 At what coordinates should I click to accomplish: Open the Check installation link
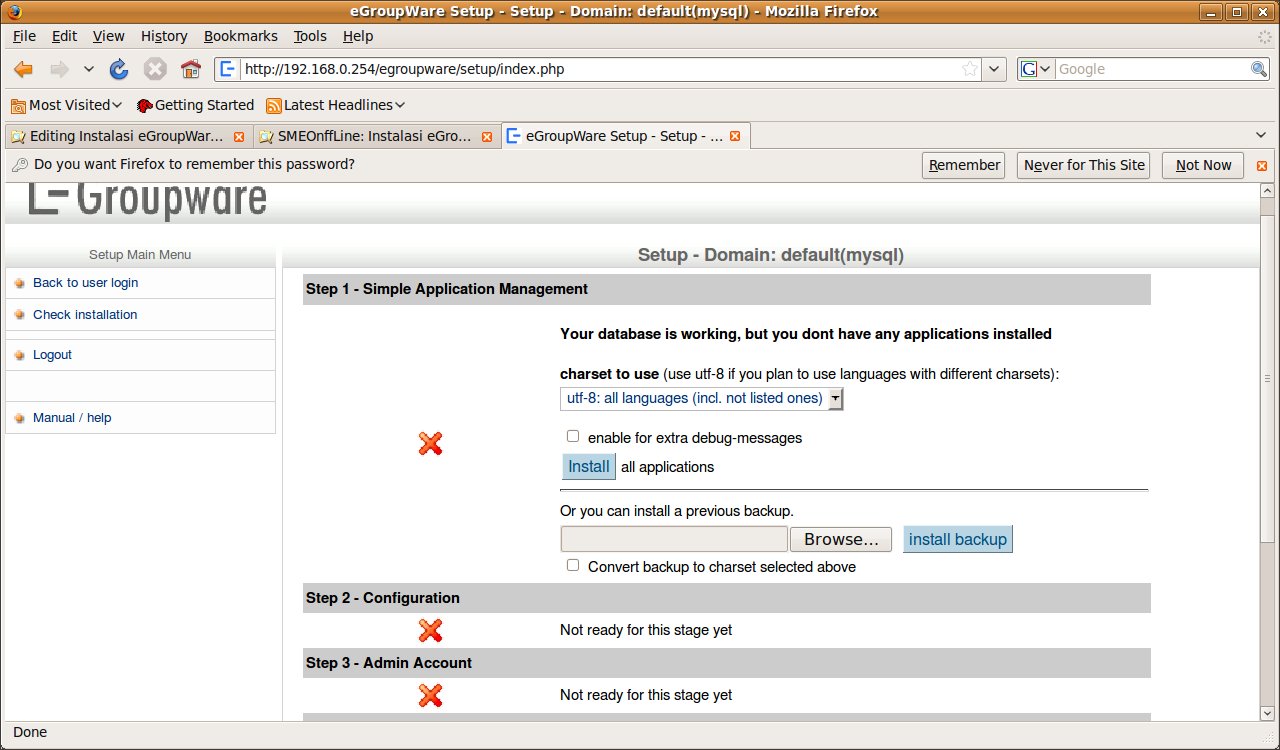coord(85,314)
